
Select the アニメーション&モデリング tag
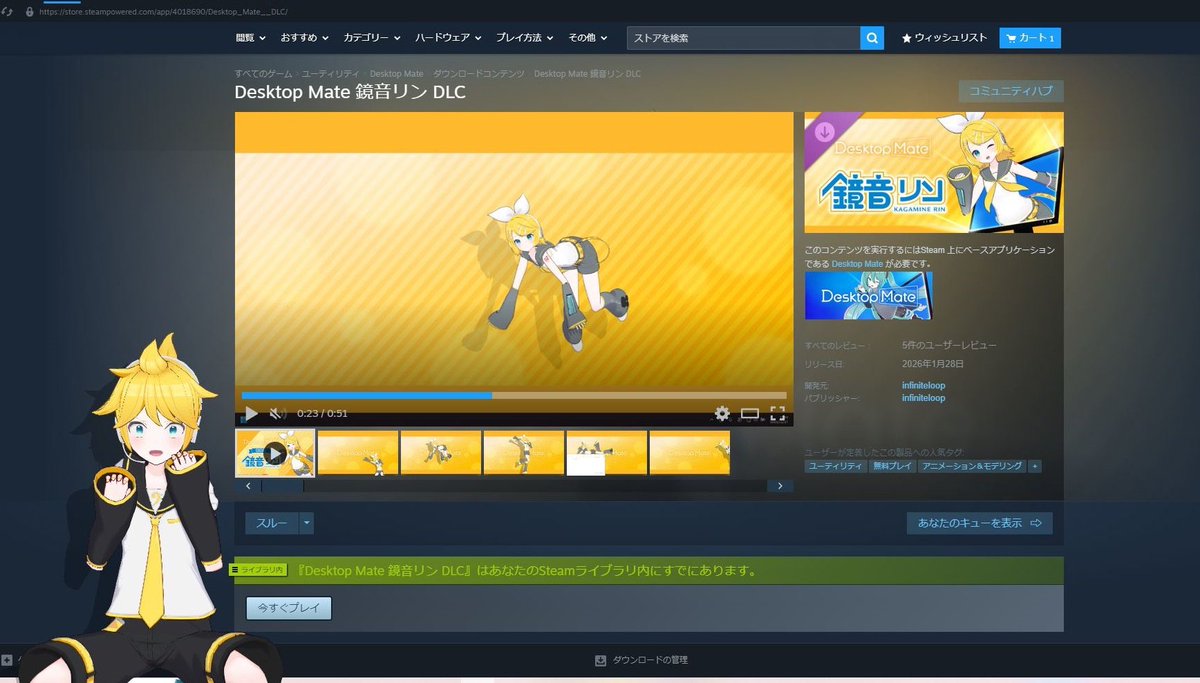coord(972,466)
